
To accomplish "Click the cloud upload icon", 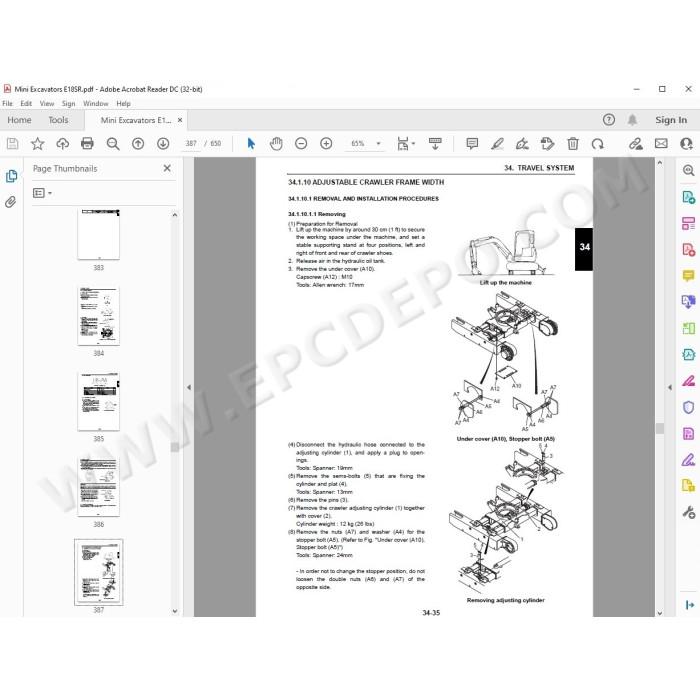I will point(62,143).
